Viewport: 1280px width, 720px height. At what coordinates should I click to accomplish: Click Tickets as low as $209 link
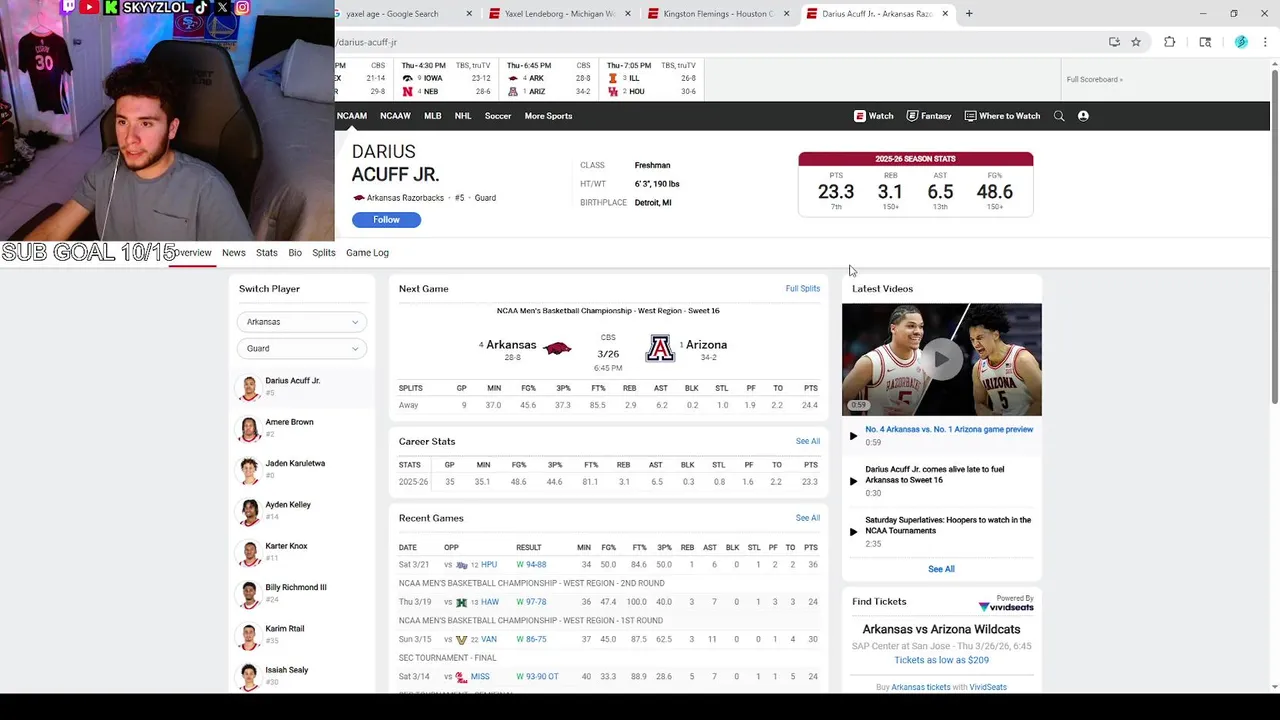tap(941, 660)
